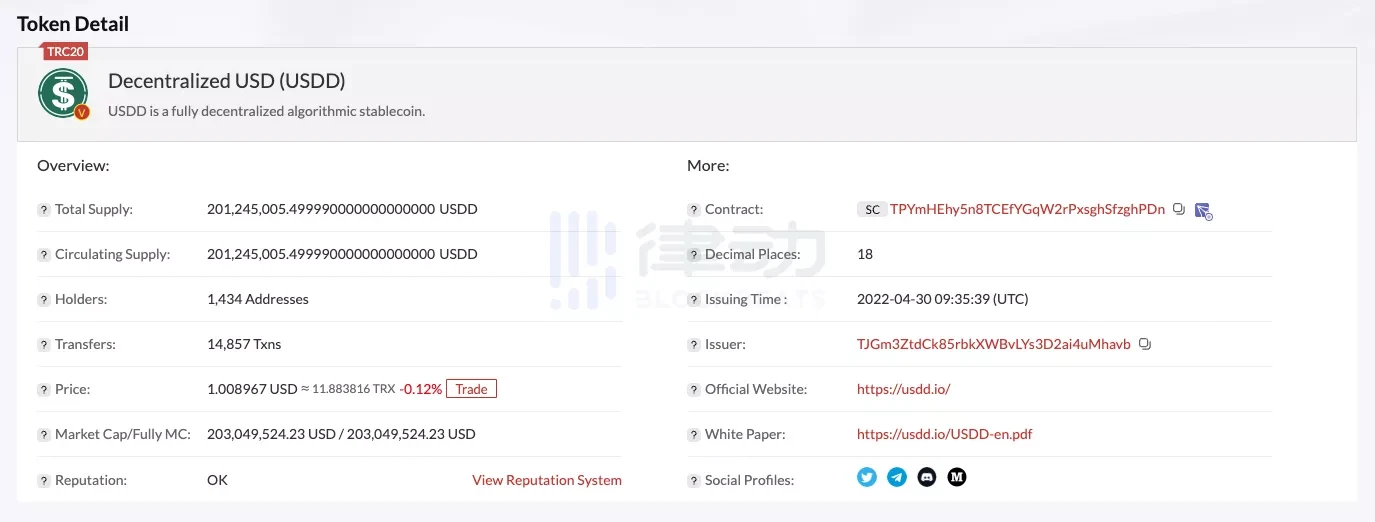This screenshot has width=1375, height=522.
Task: Copy the issuer address using copy icon
Action: [1145, 344]
